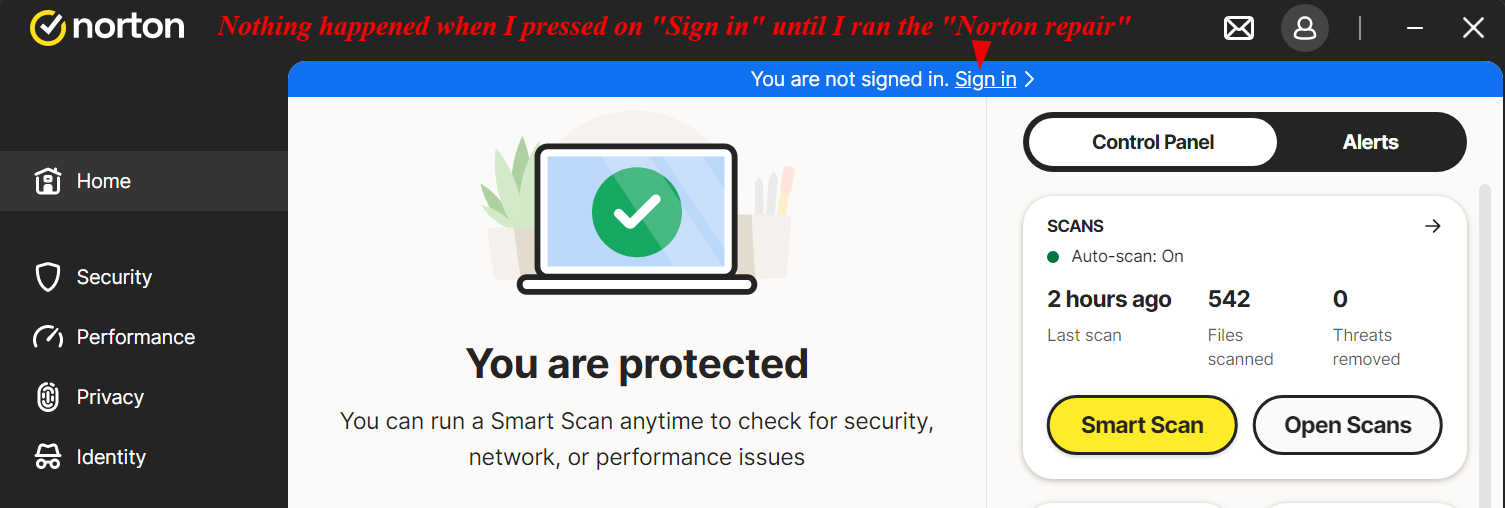Open the Performance menu item

tap(135, 337)
